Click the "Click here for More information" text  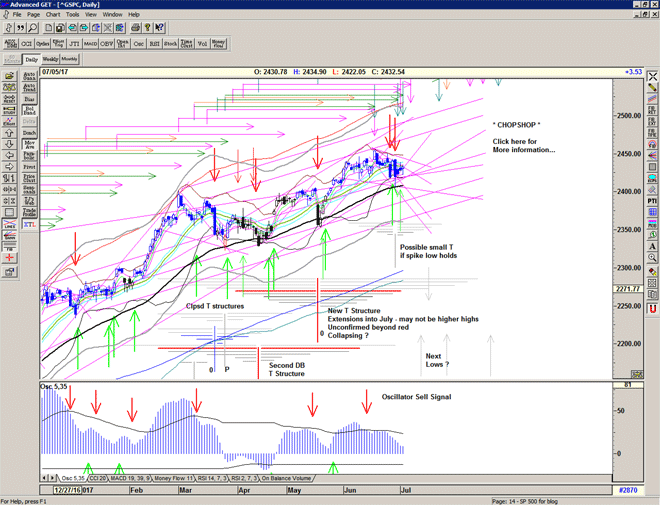point(521,146)
